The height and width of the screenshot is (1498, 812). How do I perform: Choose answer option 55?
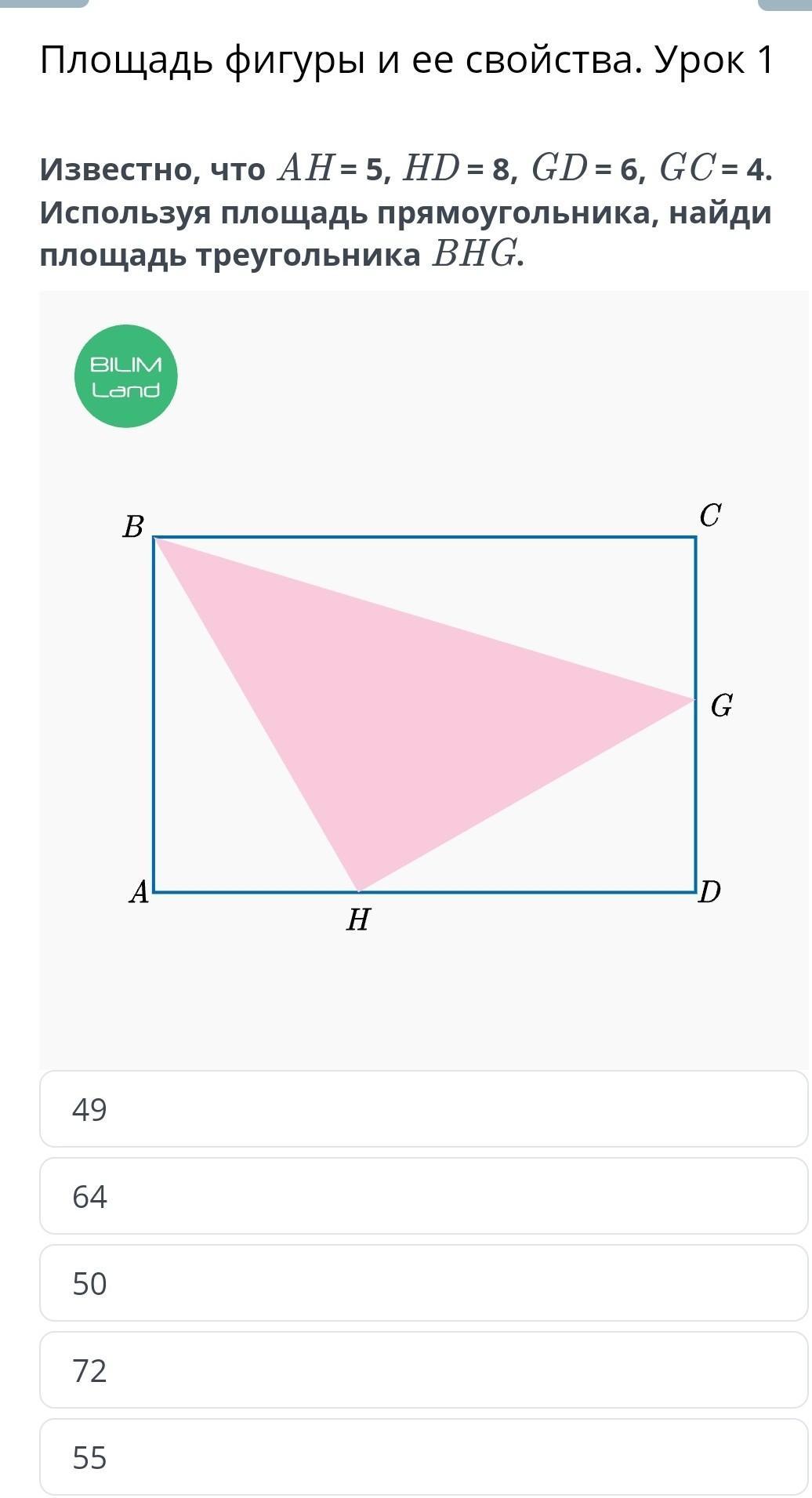(423, 1456)
